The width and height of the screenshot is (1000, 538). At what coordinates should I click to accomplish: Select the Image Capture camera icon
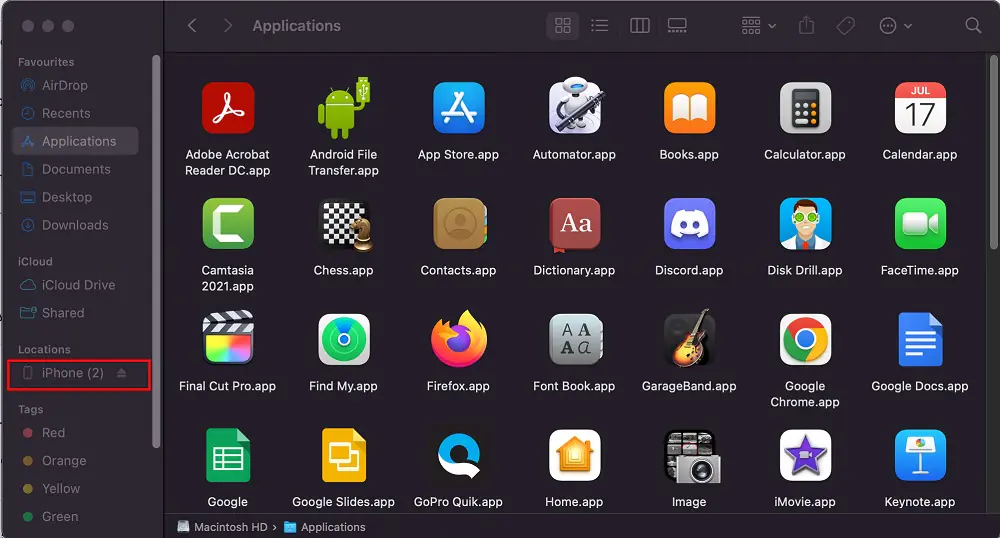point(691,457)
